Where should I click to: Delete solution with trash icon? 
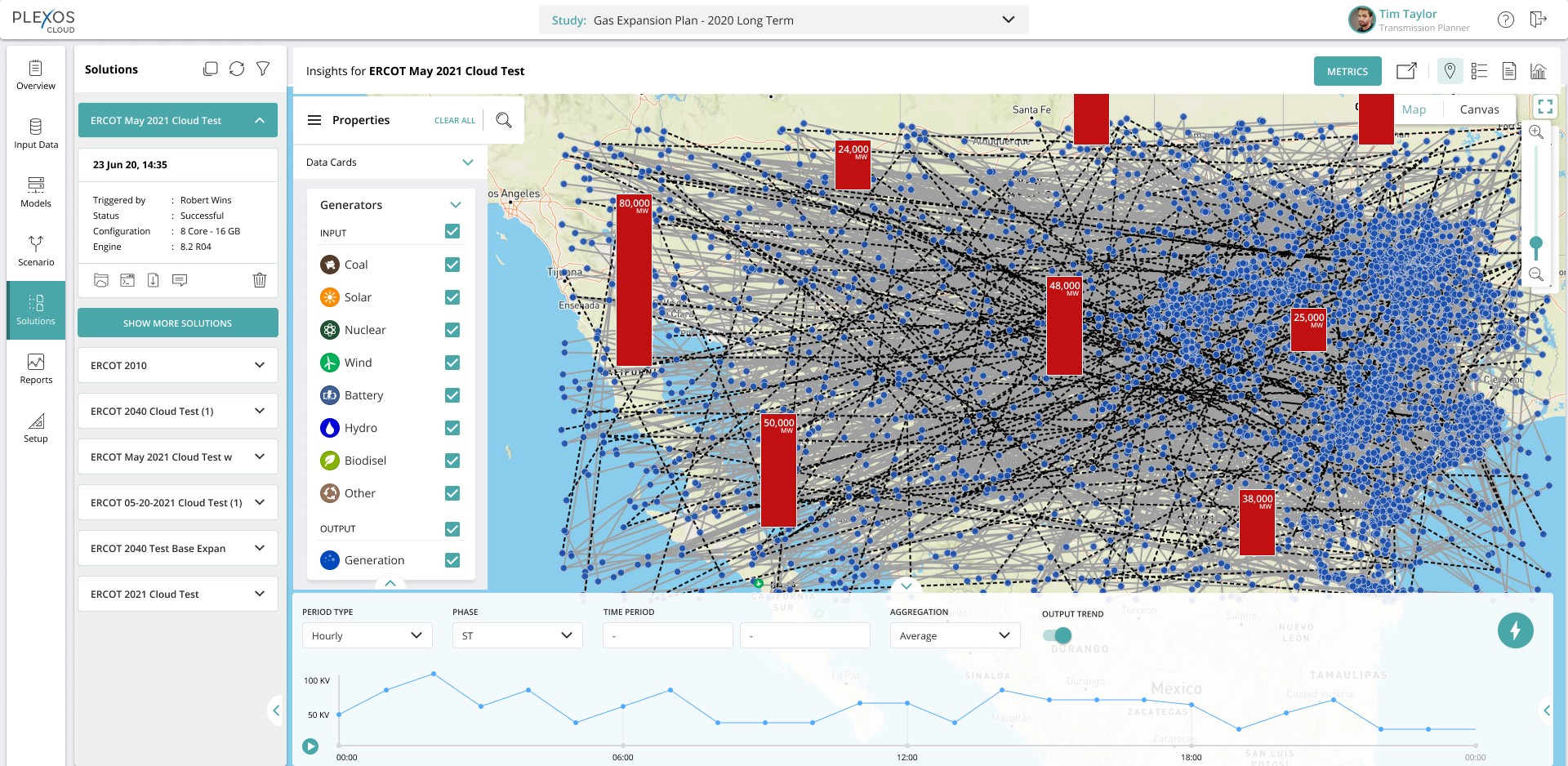260,280
